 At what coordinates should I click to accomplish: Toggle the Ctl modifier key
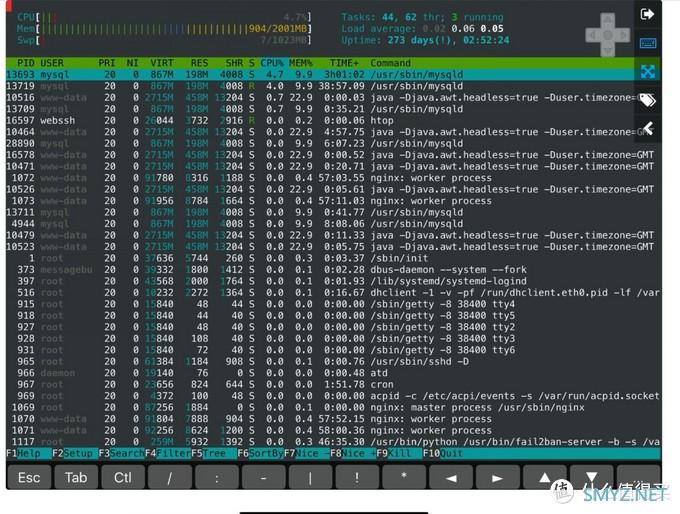123,478
